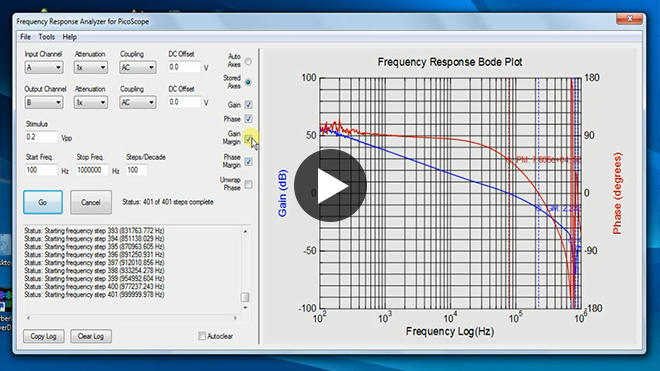The width and height of the screenshot is (660, 371).
Task: Select the Stored Axes radio button
Action: (x=248, y=82)
